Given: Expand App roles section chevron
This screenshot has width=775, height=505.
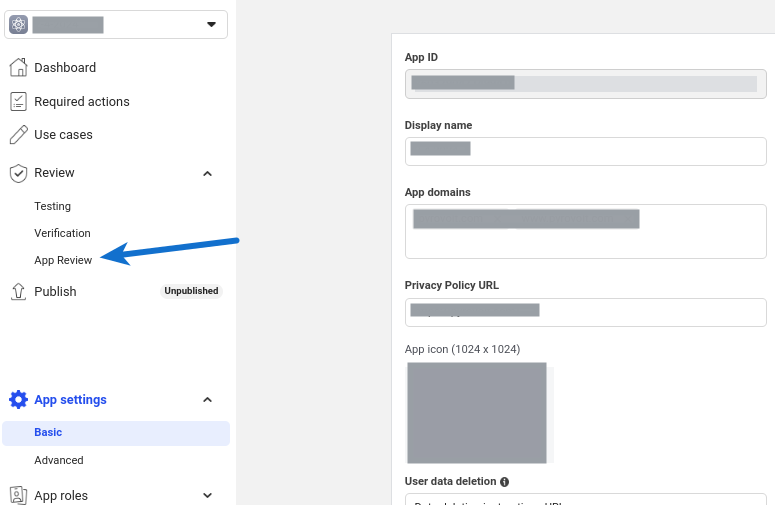Looking at the screenshot, I should coord(208,495).
